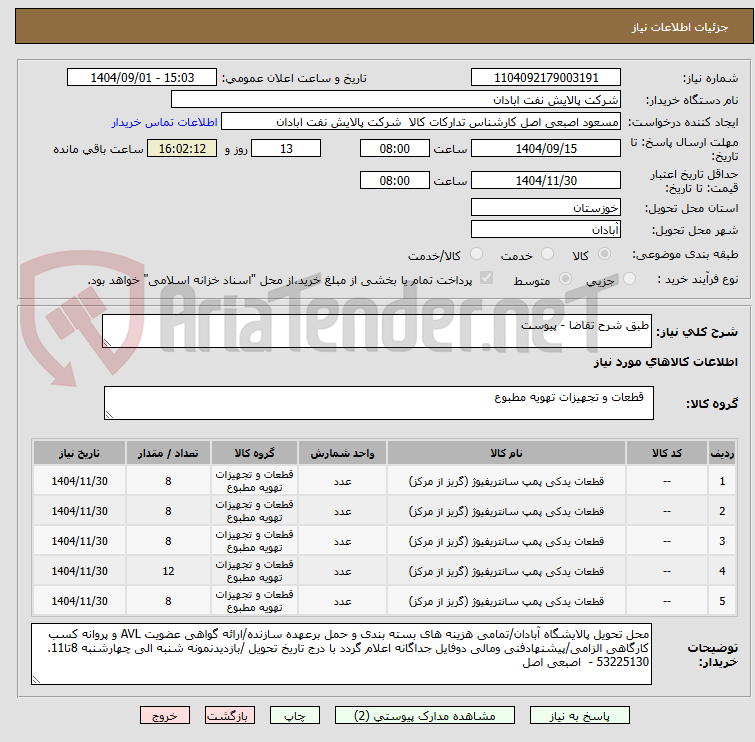Click the تعداد / مقدار column header
Image resolution: width=755 pixels, height=742 pixels.
[168, 453]
